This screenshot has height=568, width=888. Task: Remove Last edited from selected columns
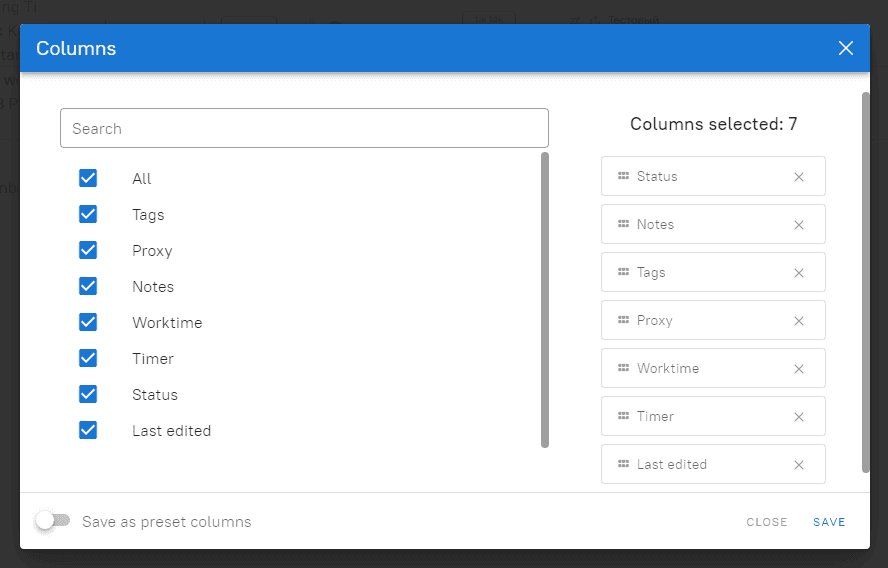point(798,465)
